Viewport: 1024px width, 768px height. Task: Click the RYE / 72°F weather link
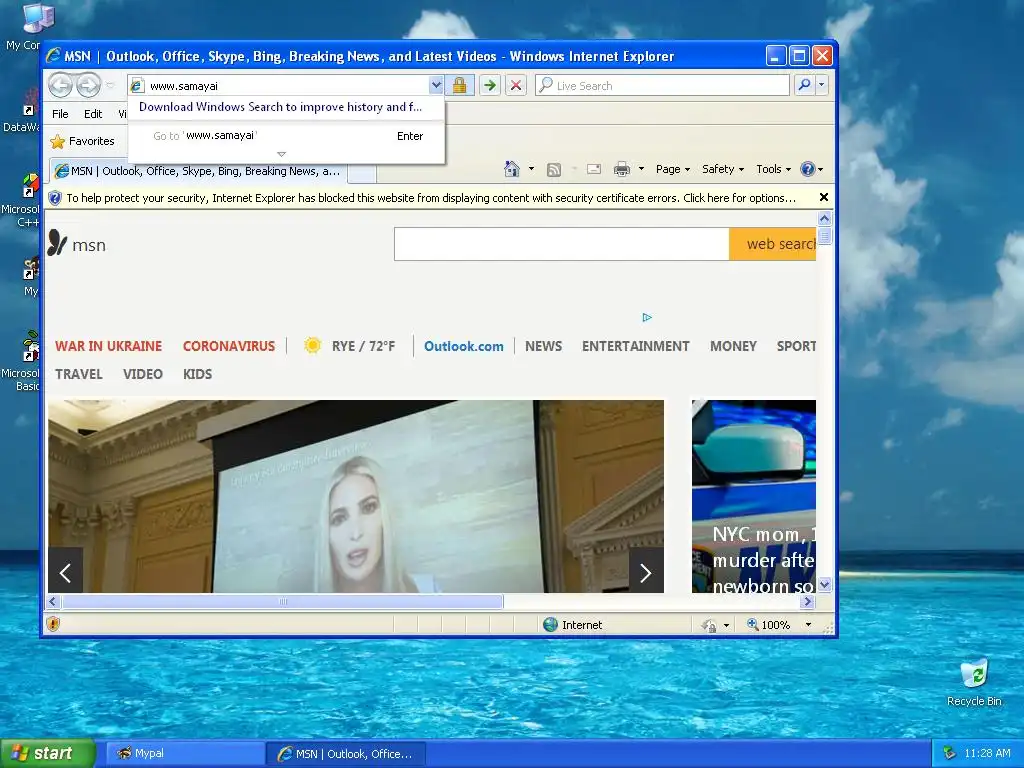point(349,346)
